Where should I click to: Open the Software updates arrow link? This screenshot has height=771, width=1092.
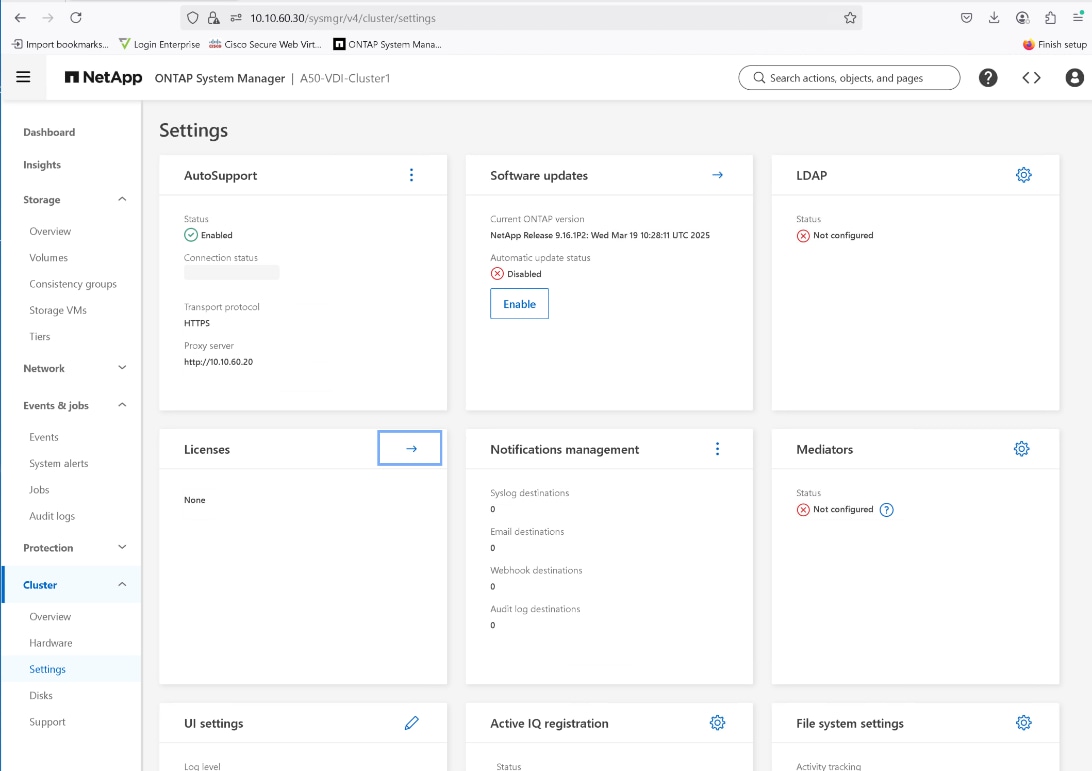[717, 175]
